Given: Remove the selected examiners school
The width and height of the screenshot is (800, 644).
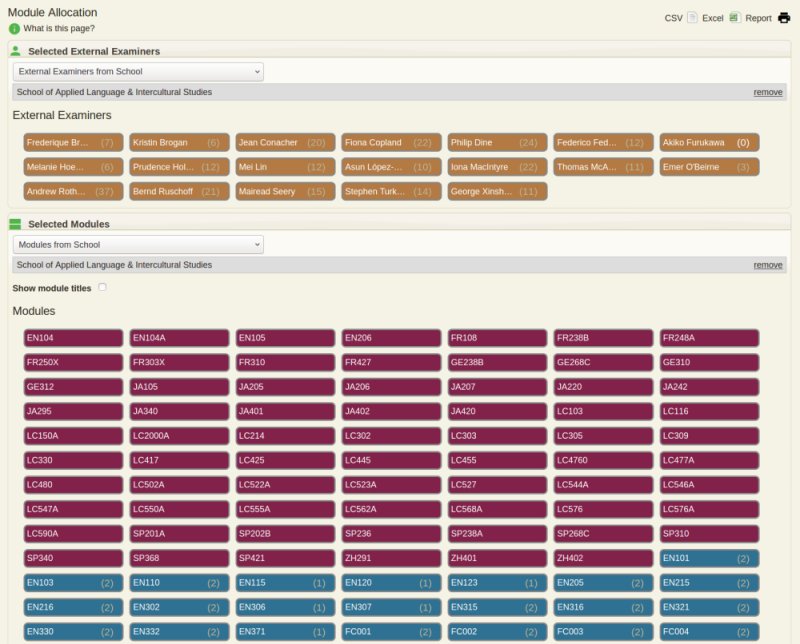Looking at the screenshot, I should [x=769, y=92].
